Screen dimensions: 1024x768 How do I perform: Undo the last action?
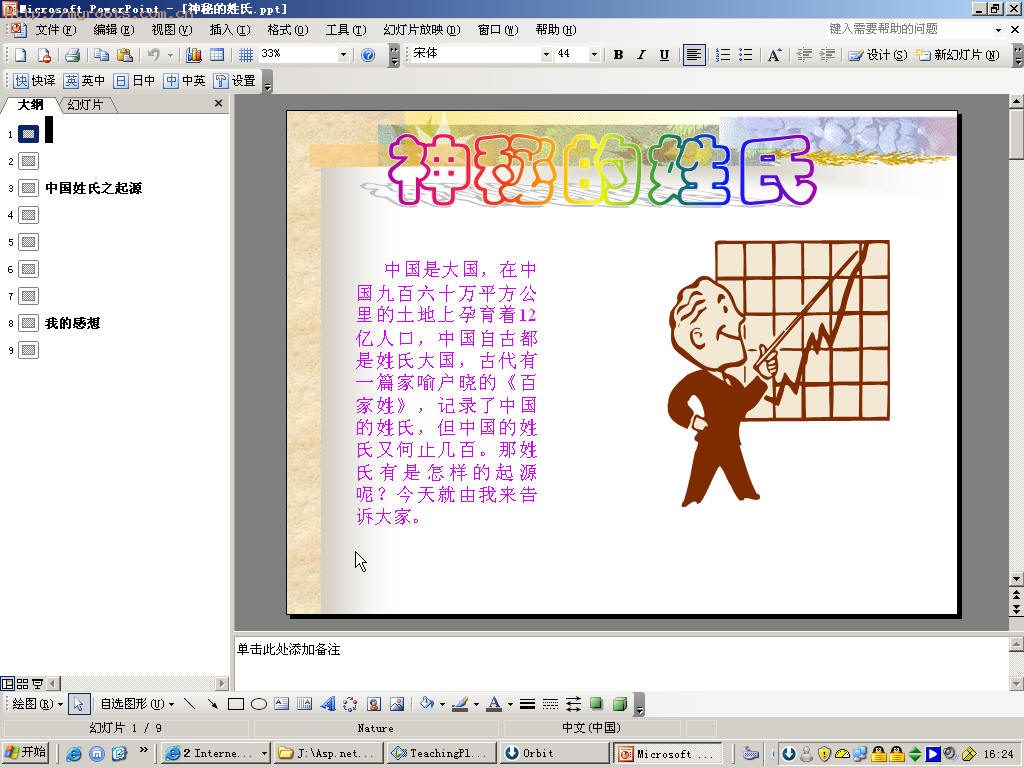(153, 55)
